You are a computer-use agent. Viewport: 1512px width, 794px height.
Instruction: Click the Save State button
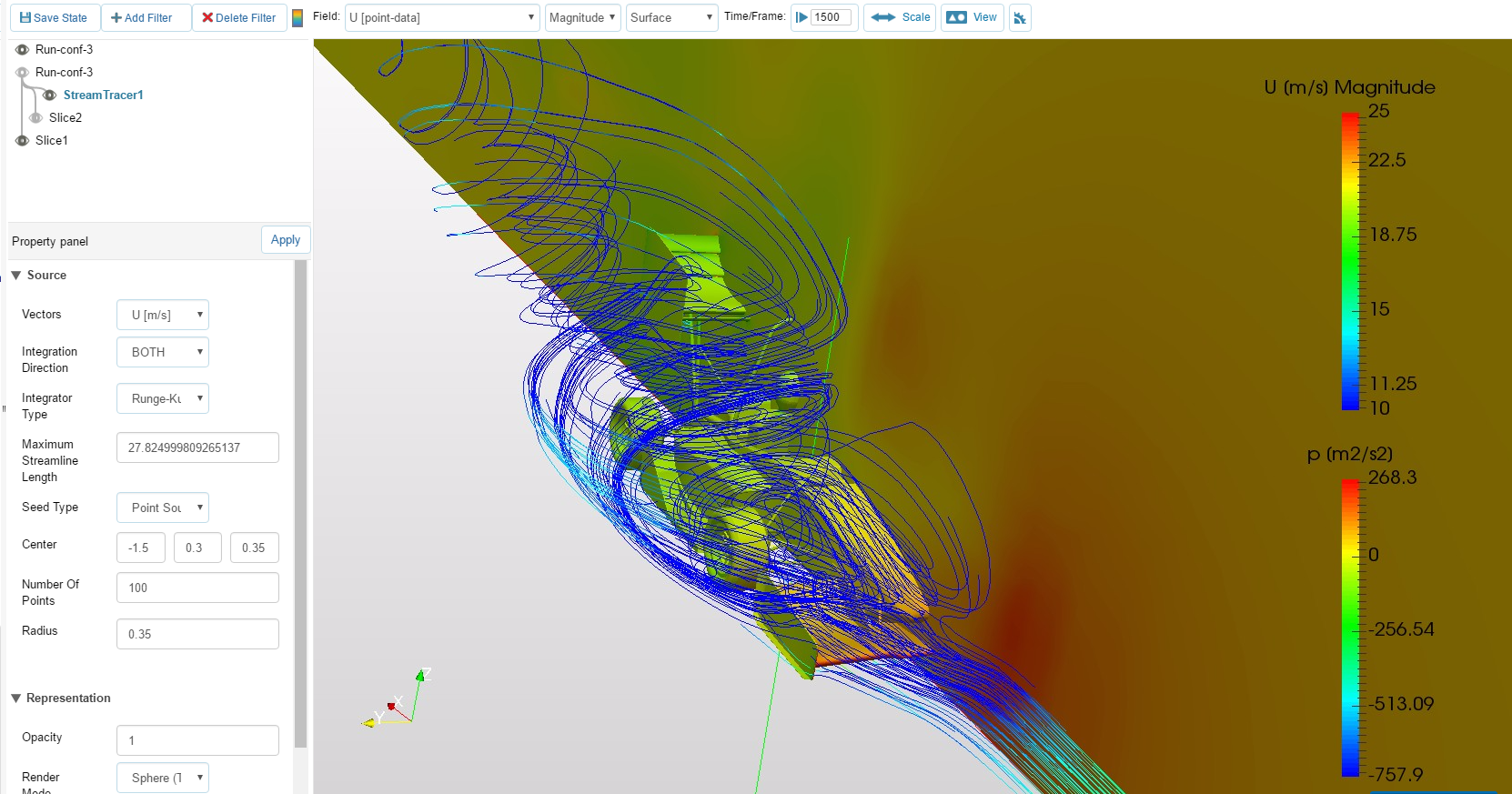tap(54, 18)
